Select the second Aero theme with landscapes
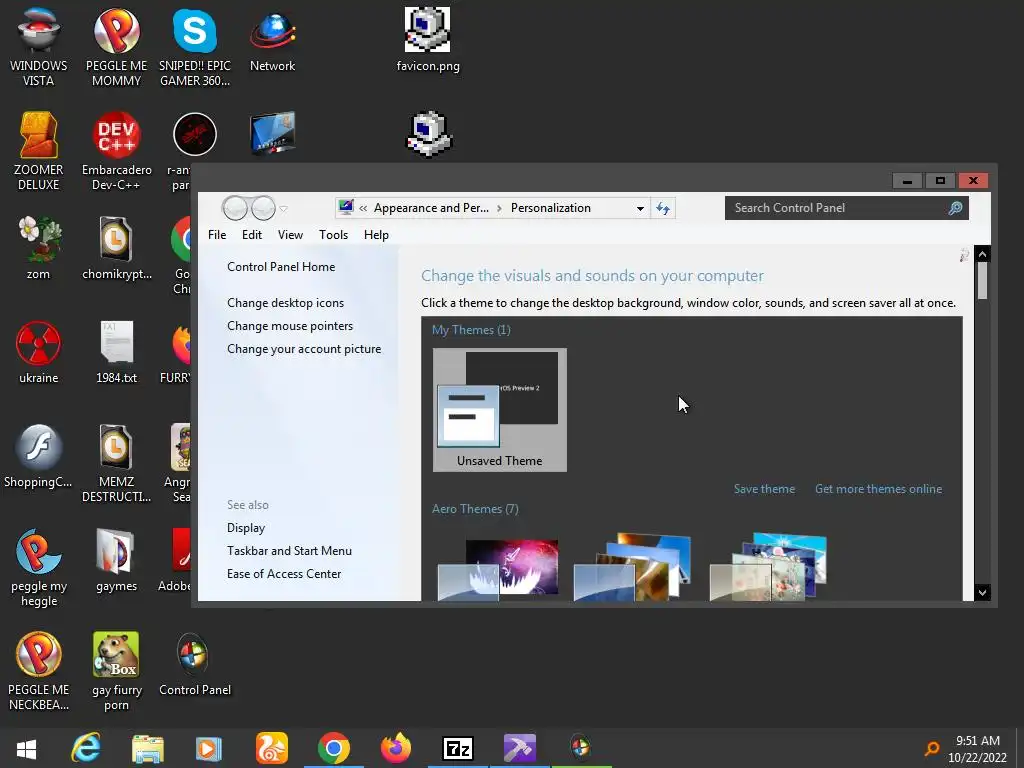The width and height of the screenshot is (1024, 768). [632, 567]
